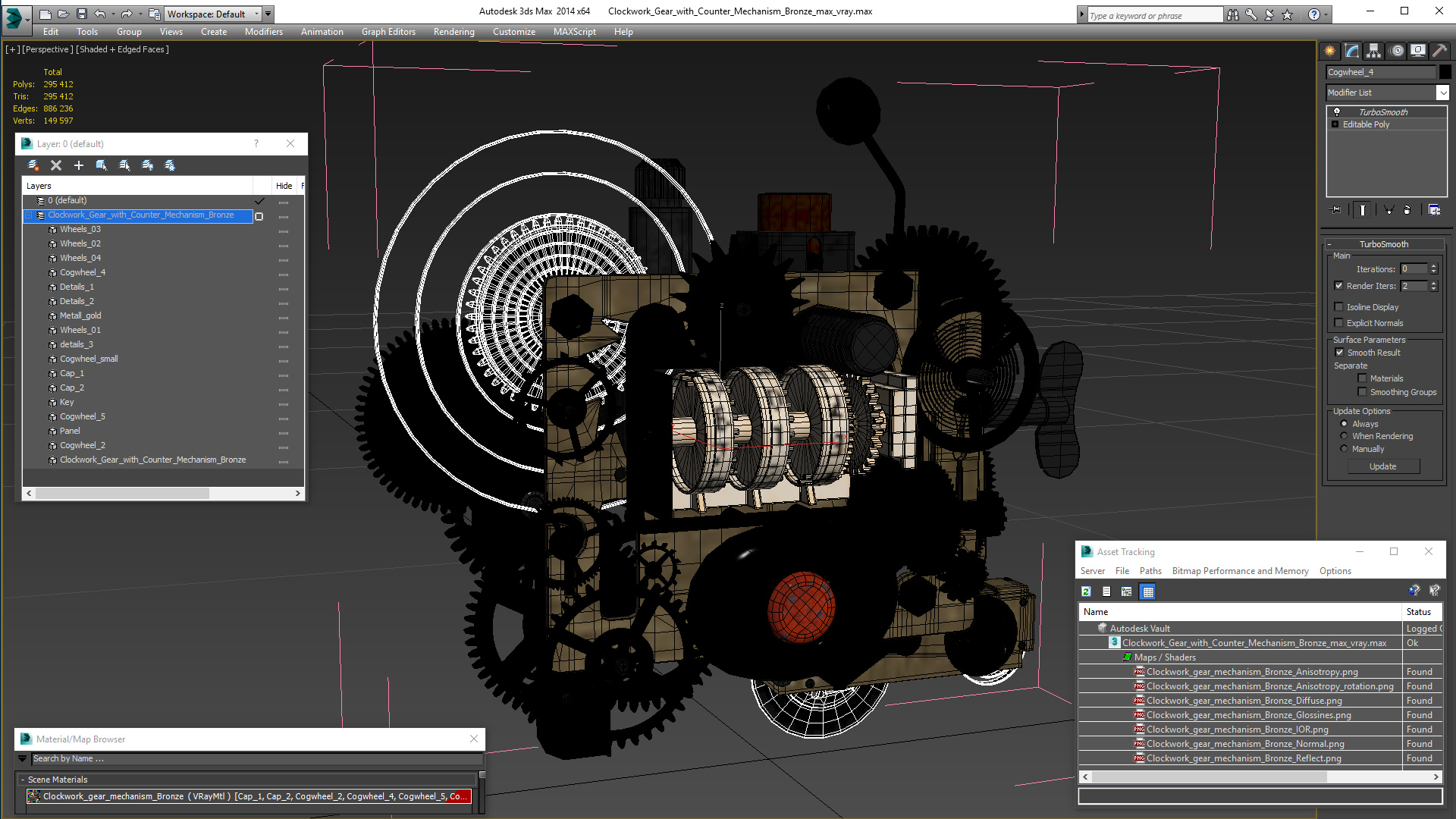Select the When Rendering radio button

(1344, 436)
